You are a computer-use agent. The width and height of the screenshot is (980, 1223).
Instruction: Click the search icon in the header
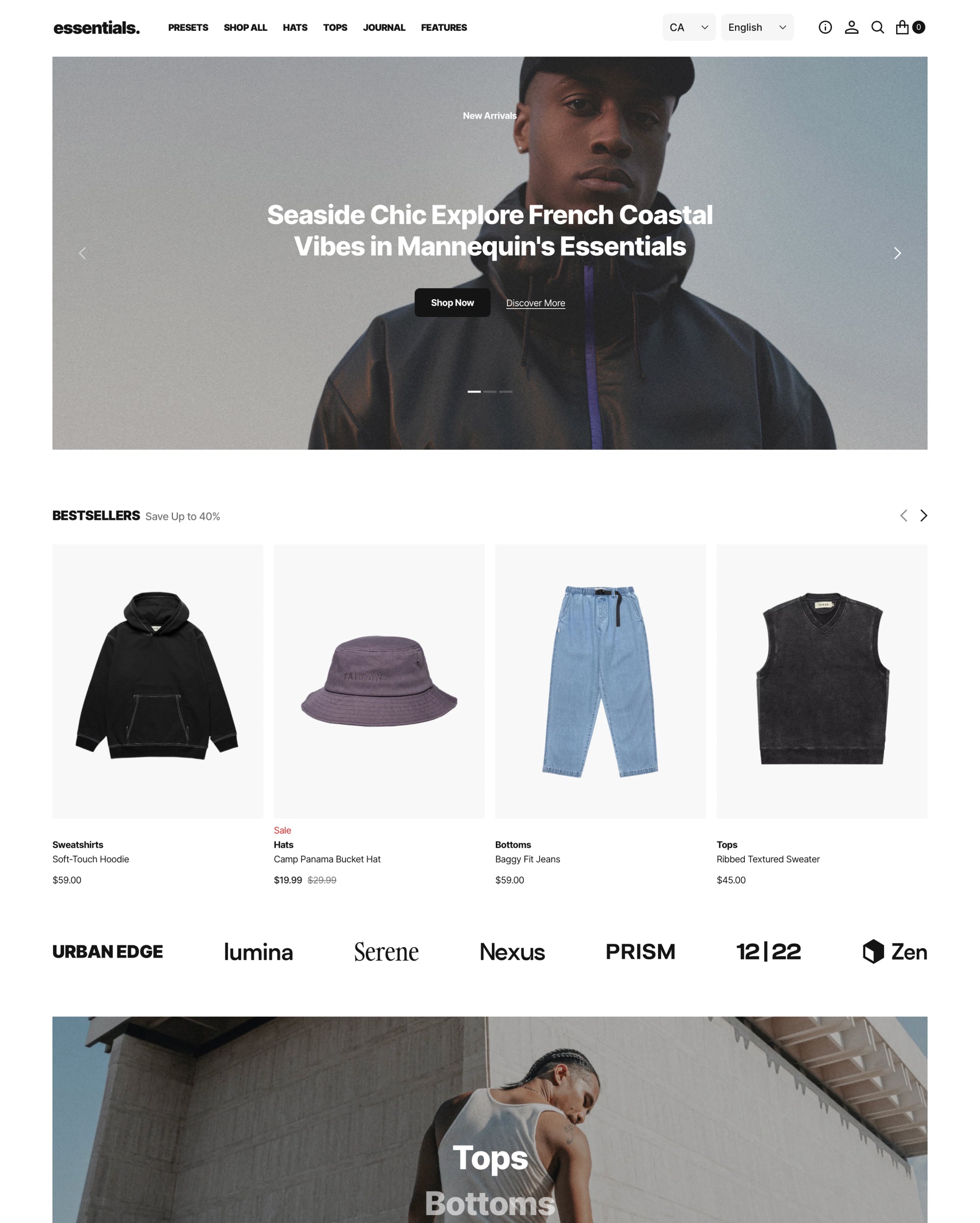877,27
